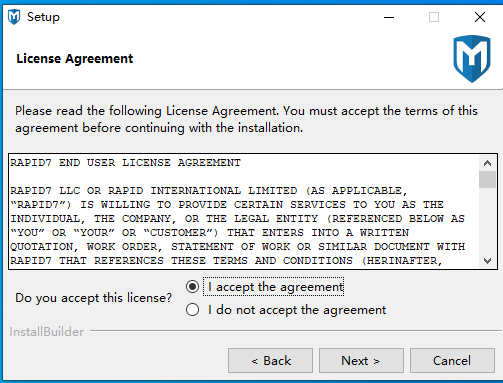
Task: Click the greyed-out maximize window icon
Action: click(434, 17)
